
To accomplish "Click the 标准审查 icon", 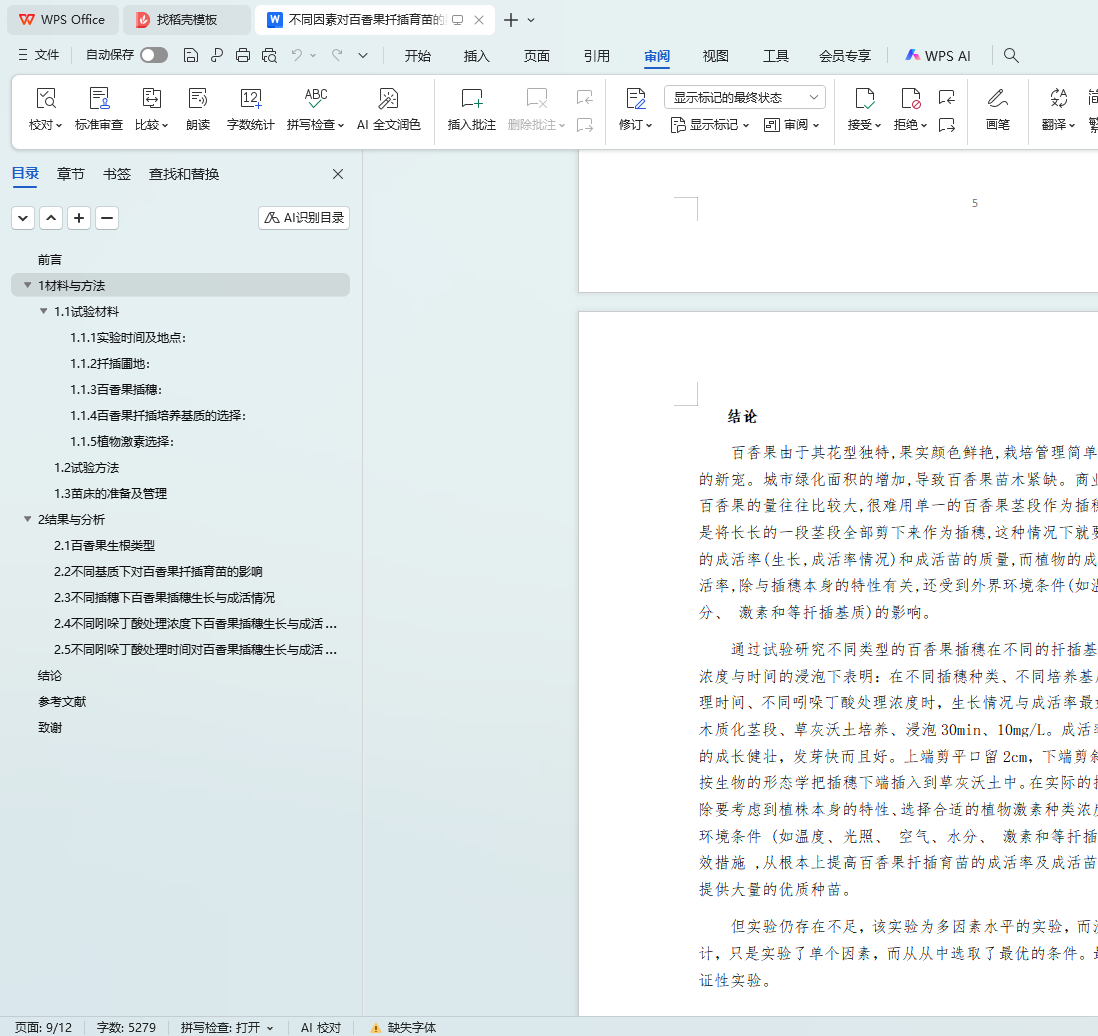I will [99, 99].
